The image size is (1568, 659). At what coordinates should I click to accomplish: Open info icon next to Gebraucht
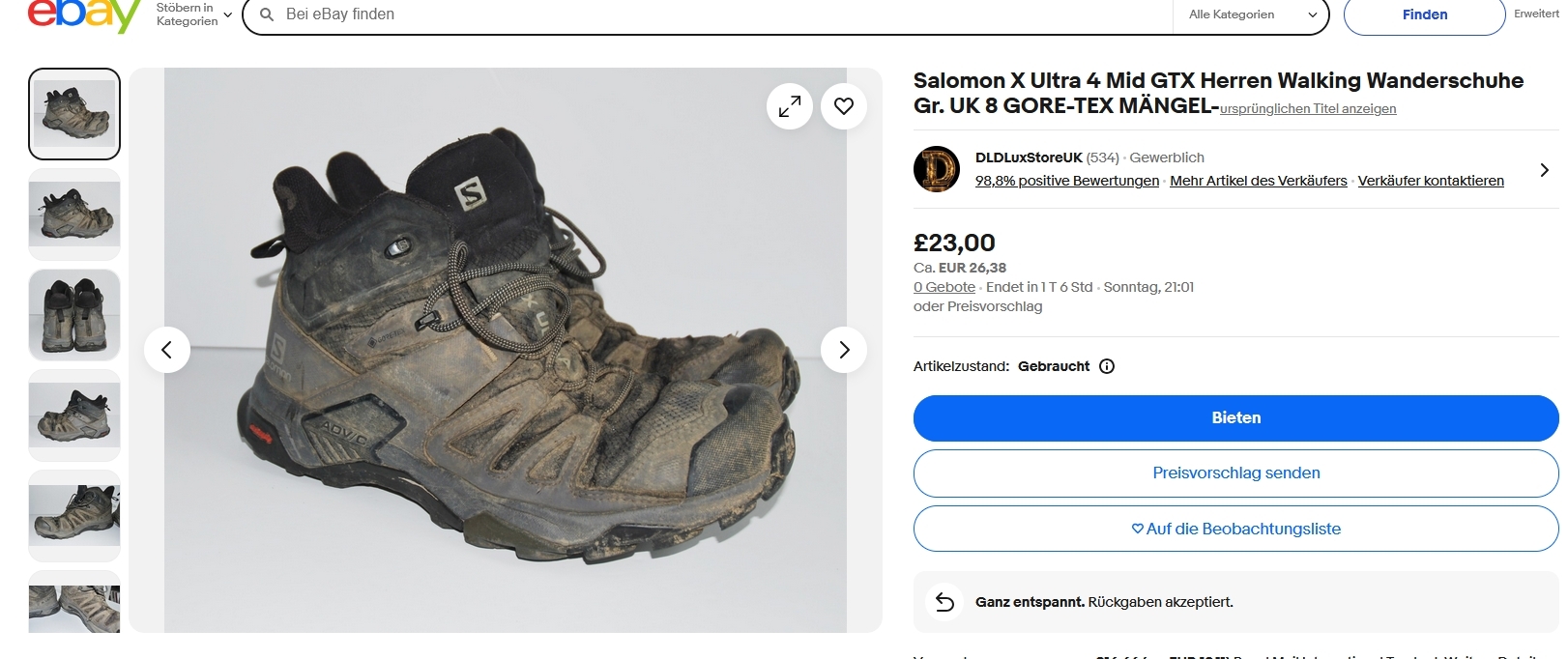pyautogui.click(x=1107, y=366)
